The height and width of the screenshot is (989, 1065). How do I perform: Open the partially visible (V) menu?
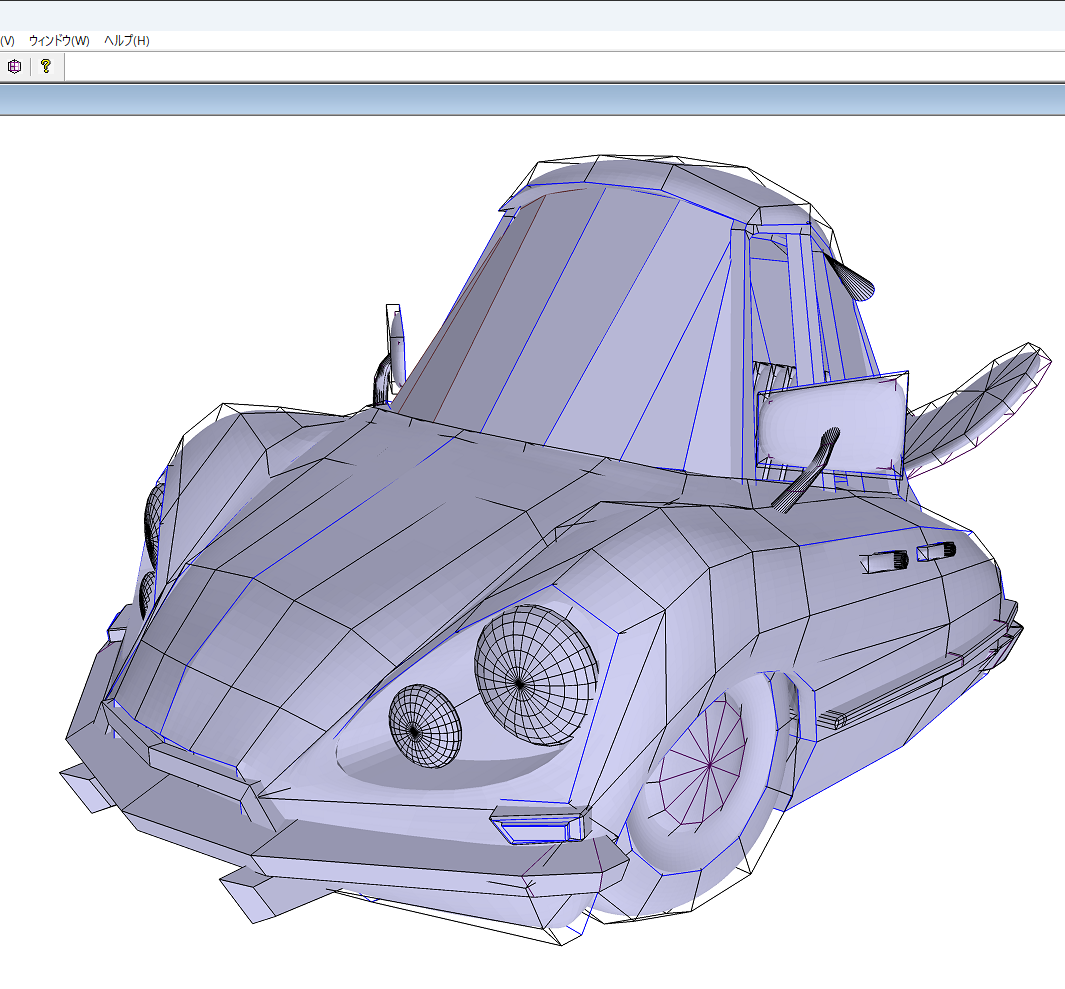pos(7,41)
